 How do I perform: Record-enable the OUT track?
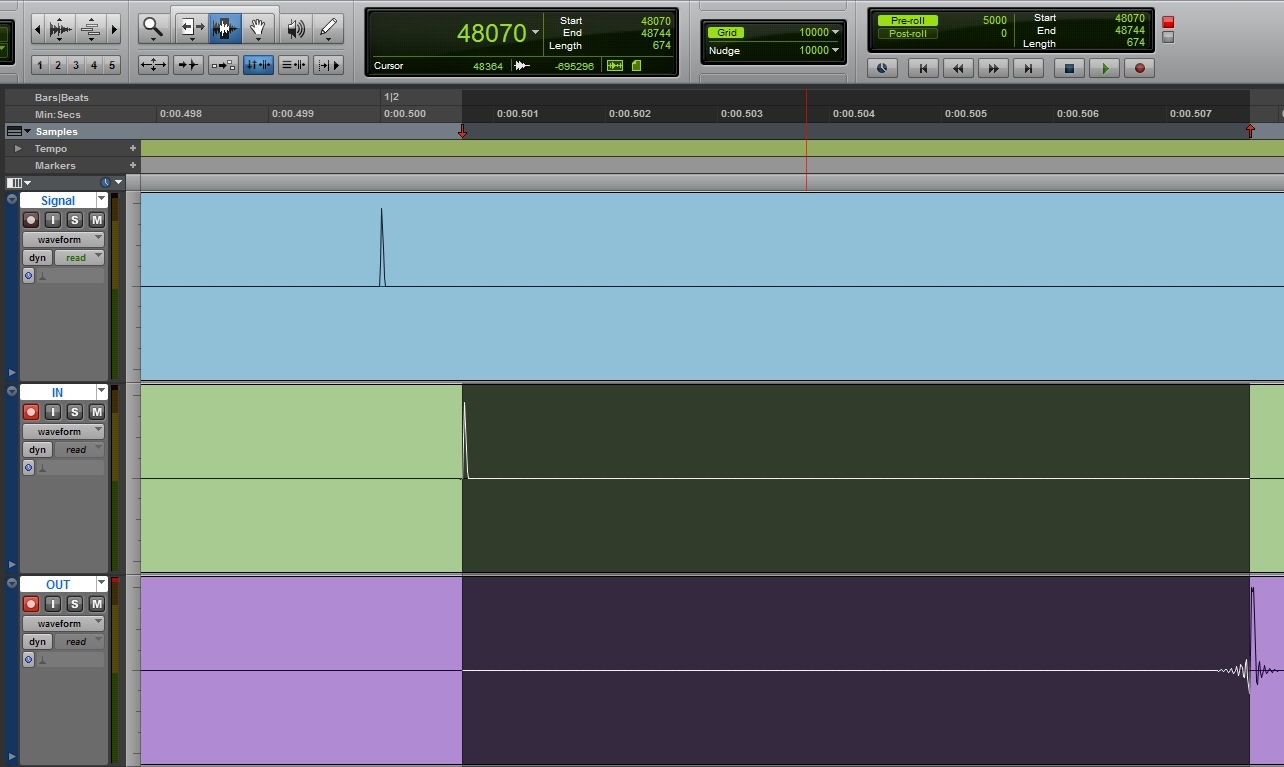[31, 604]
